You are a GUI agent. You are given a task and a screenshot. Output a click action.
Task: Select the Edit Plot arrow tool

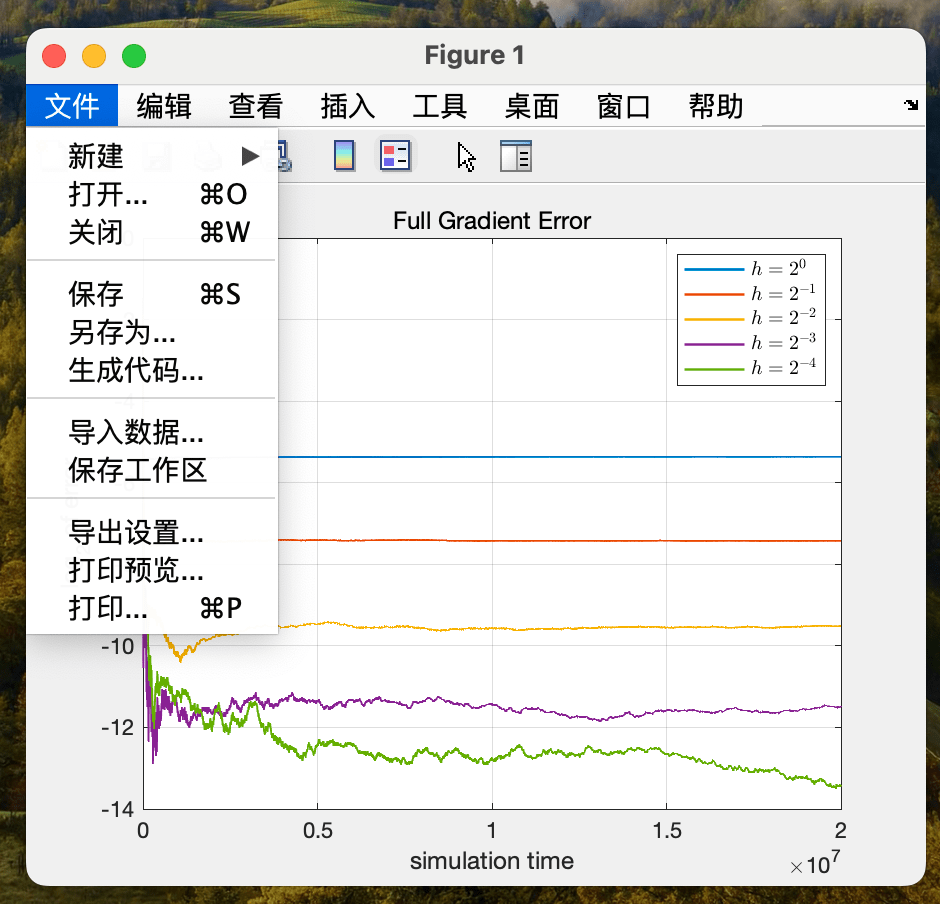tap(466, 157)
